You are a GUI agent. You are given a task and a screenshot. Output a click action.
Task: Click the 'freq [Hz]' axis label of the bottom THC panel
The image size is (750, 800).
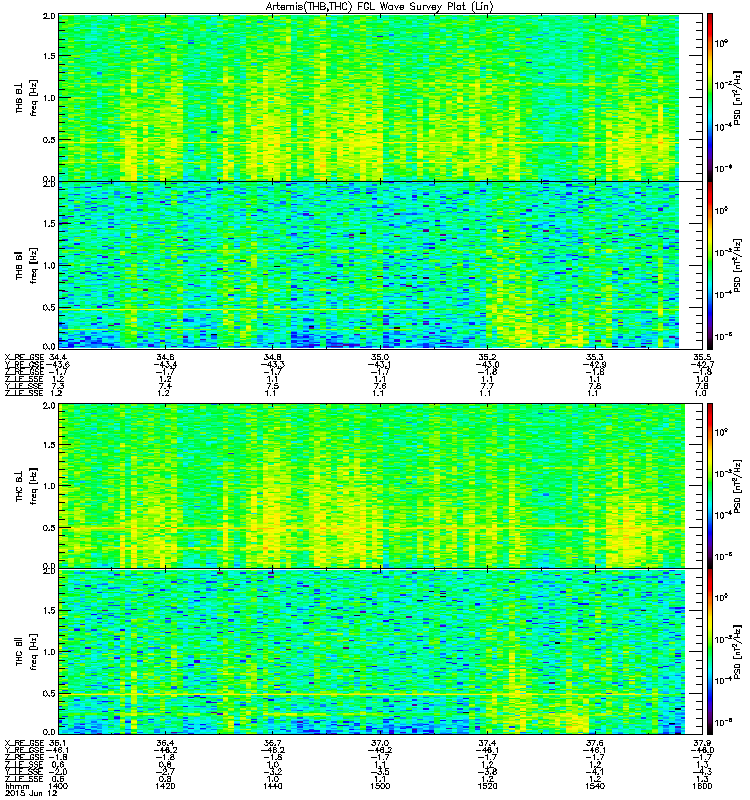(33, 652)
